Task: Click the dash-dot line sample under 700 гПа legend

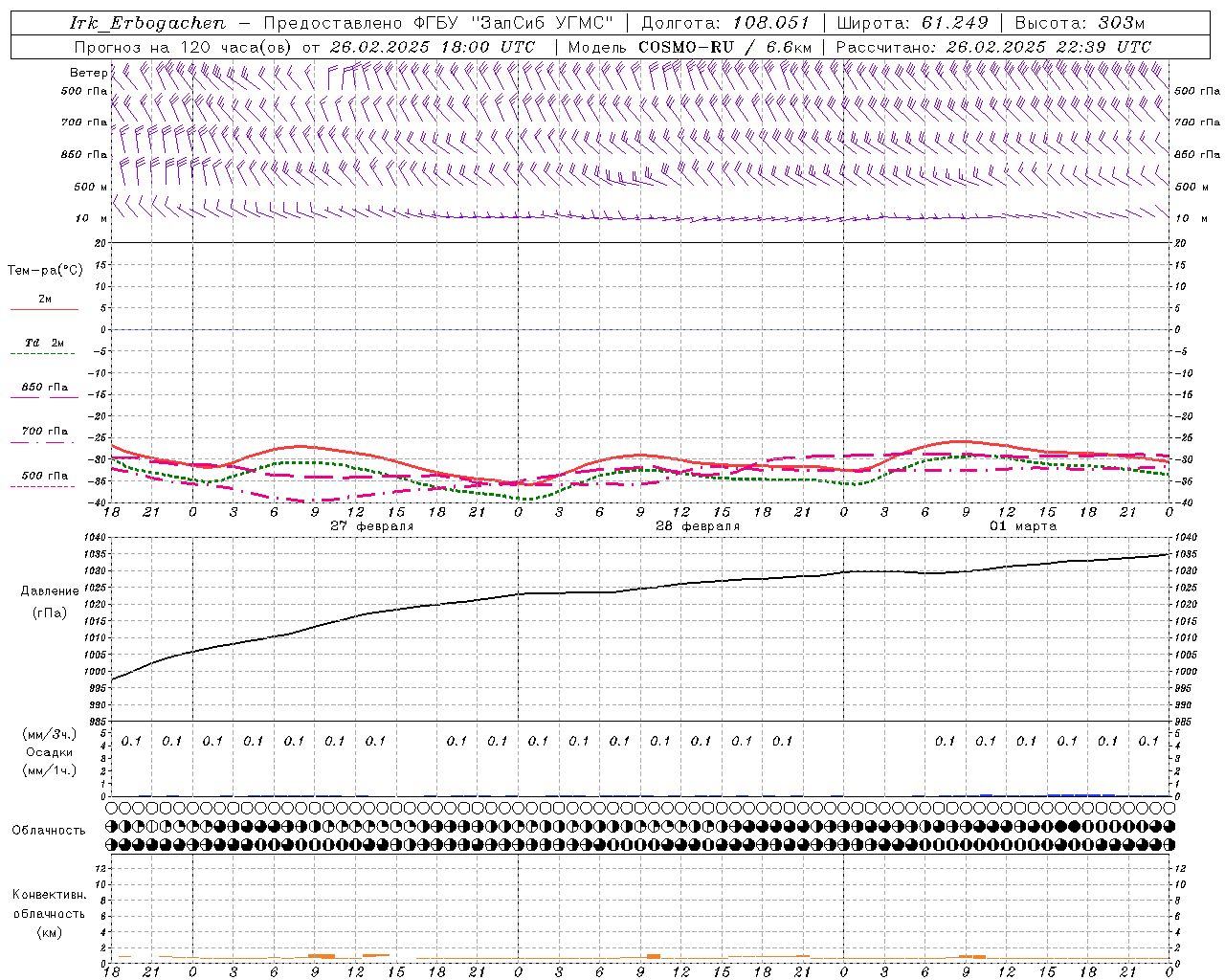Action: click(x=42, y=442)
